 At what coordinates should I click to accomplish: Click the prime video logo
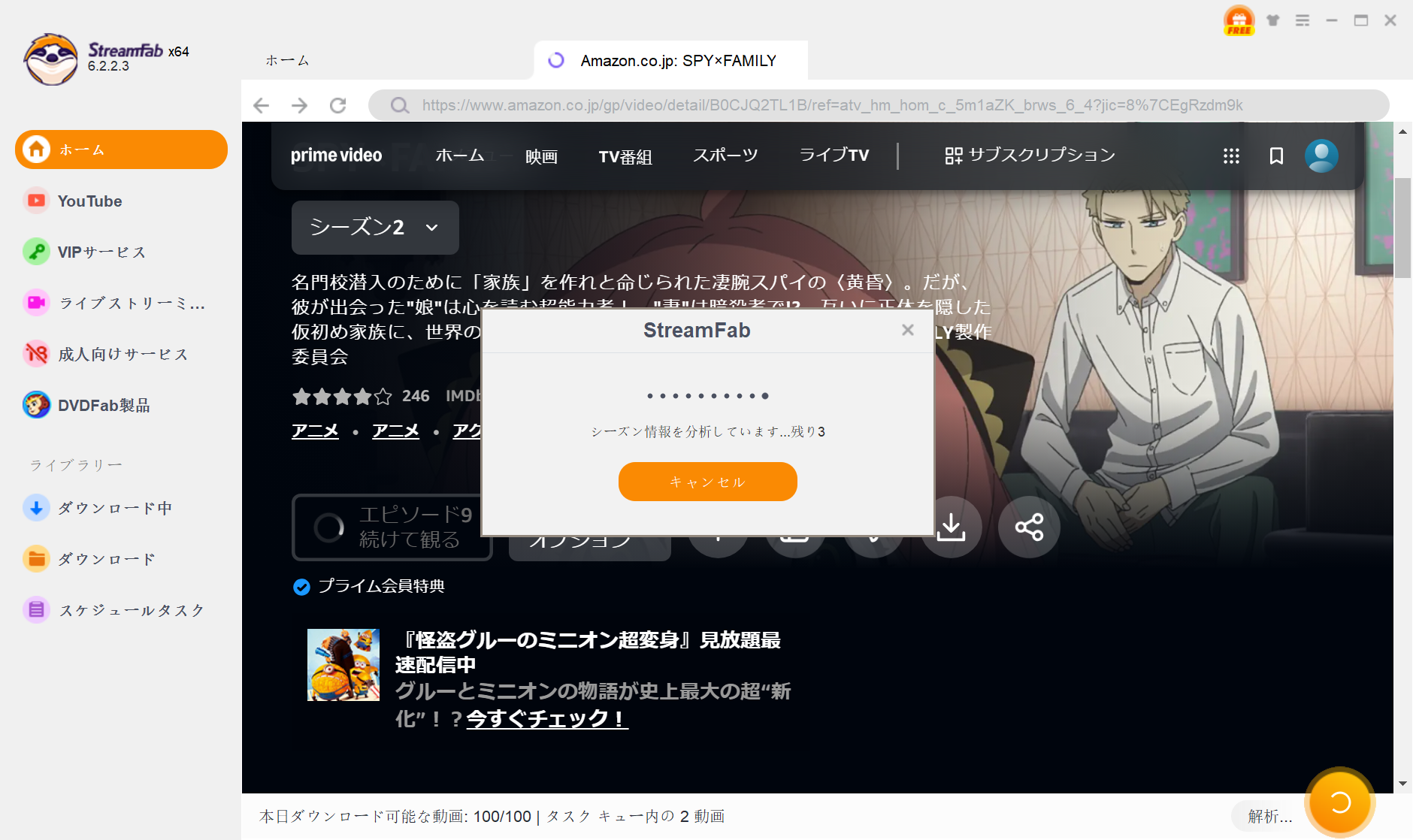336,156
